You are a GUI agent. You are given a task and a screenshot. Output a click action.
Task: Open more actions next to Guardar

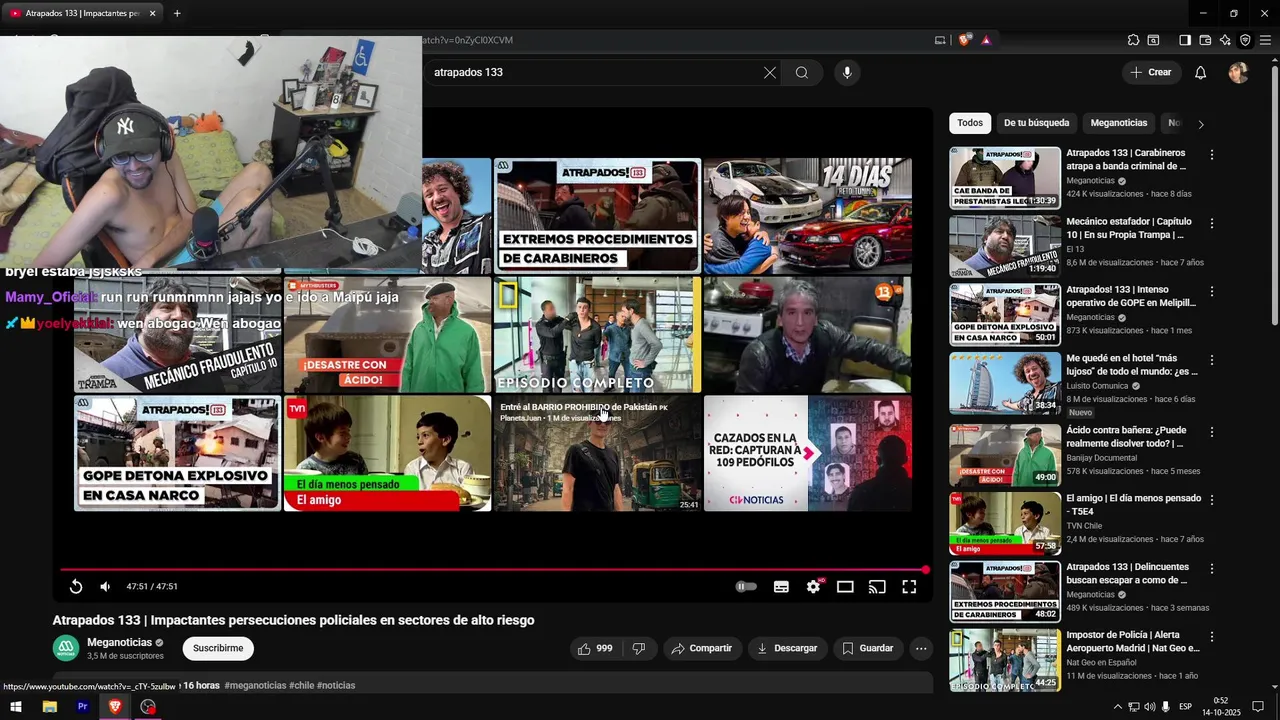(x=921, y=648)
